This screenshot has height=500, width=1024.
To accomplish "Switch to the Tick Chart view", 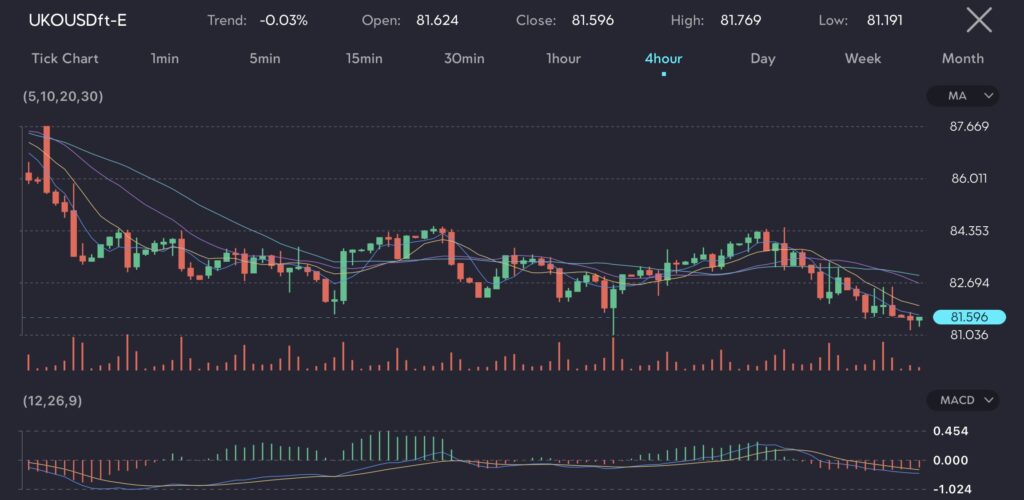I will pos(65,58).
